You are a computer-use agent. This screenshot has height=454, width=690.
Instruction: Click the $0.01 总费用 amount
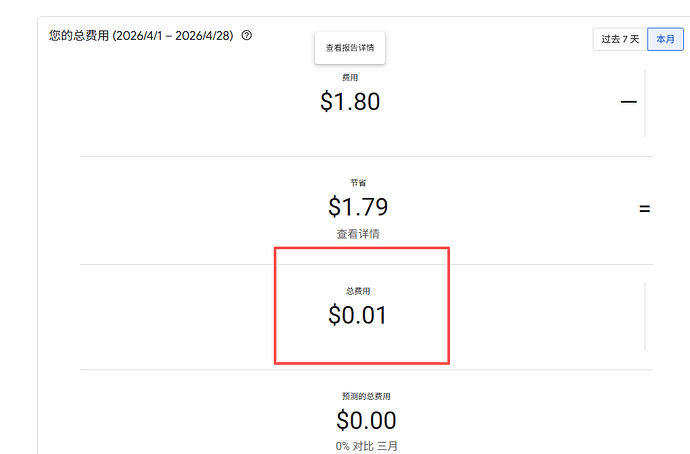[x=358, y=315]
